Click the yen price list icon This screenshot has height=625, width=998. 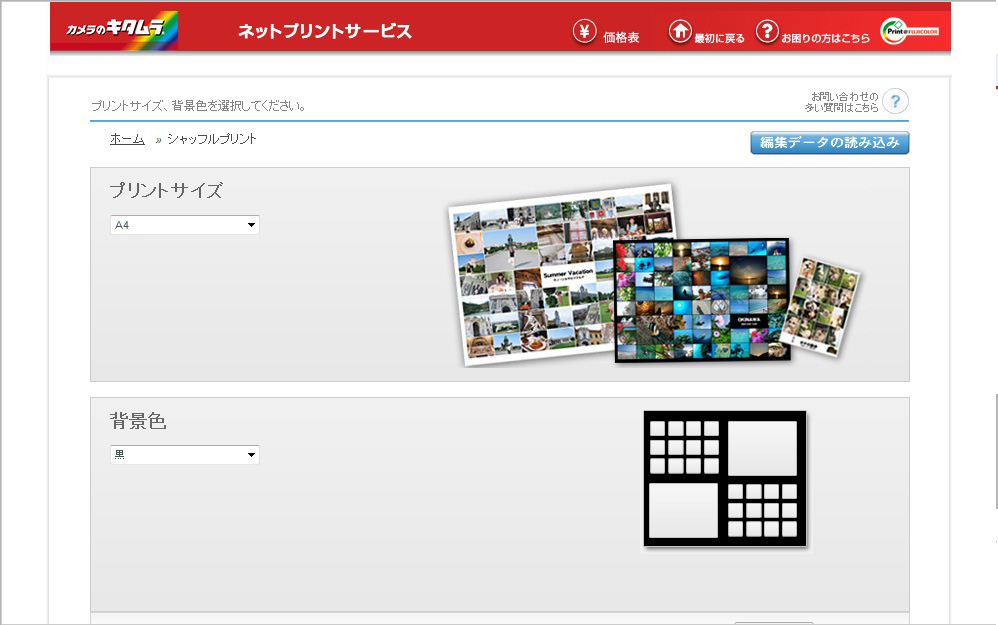pyautogui.click(x=585, y=32)
